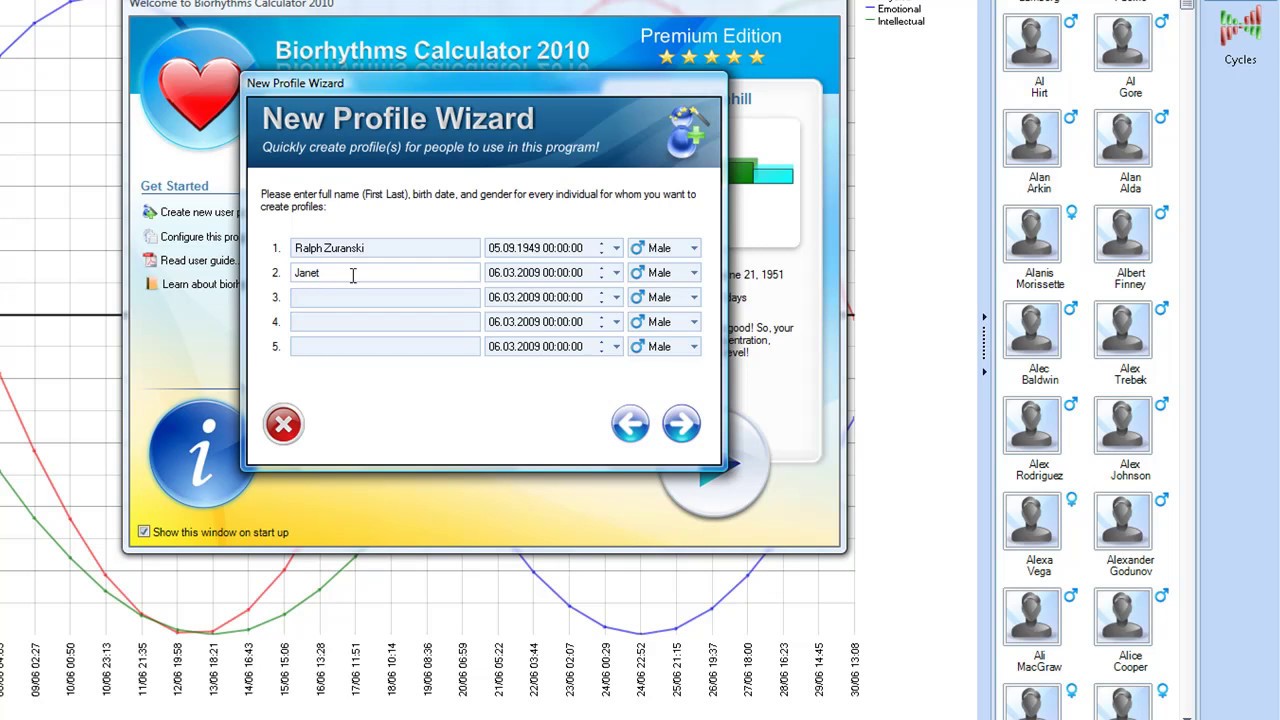
Task: Click the empty name field in row 5
Action: (385, 347)
